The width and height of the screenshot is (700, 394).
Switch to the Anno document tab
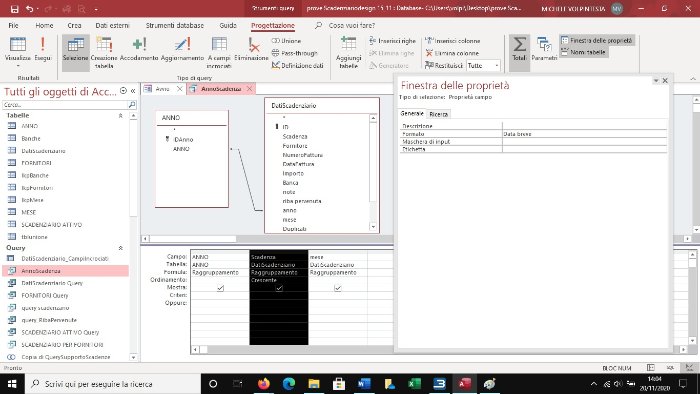(162, 89)
